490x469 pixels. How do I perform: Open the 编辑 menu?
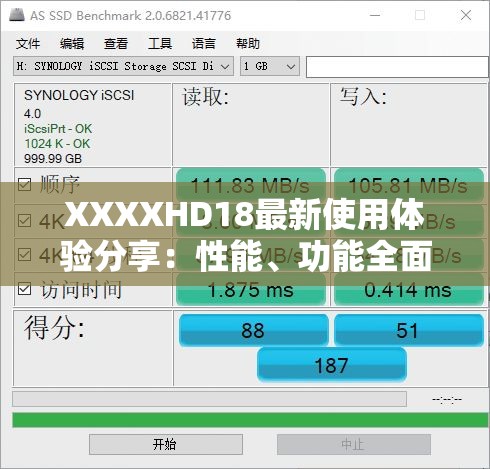tap(72, 44)
